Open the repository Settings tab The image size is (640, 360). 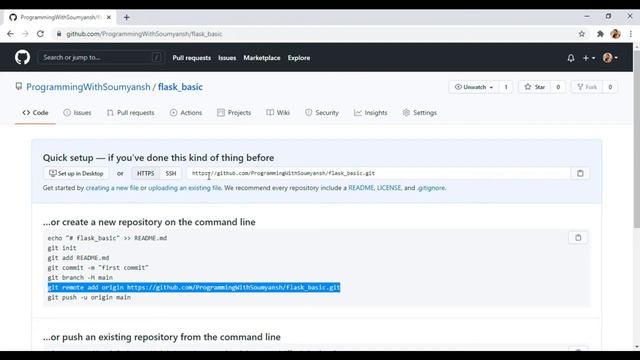(420, 113)
